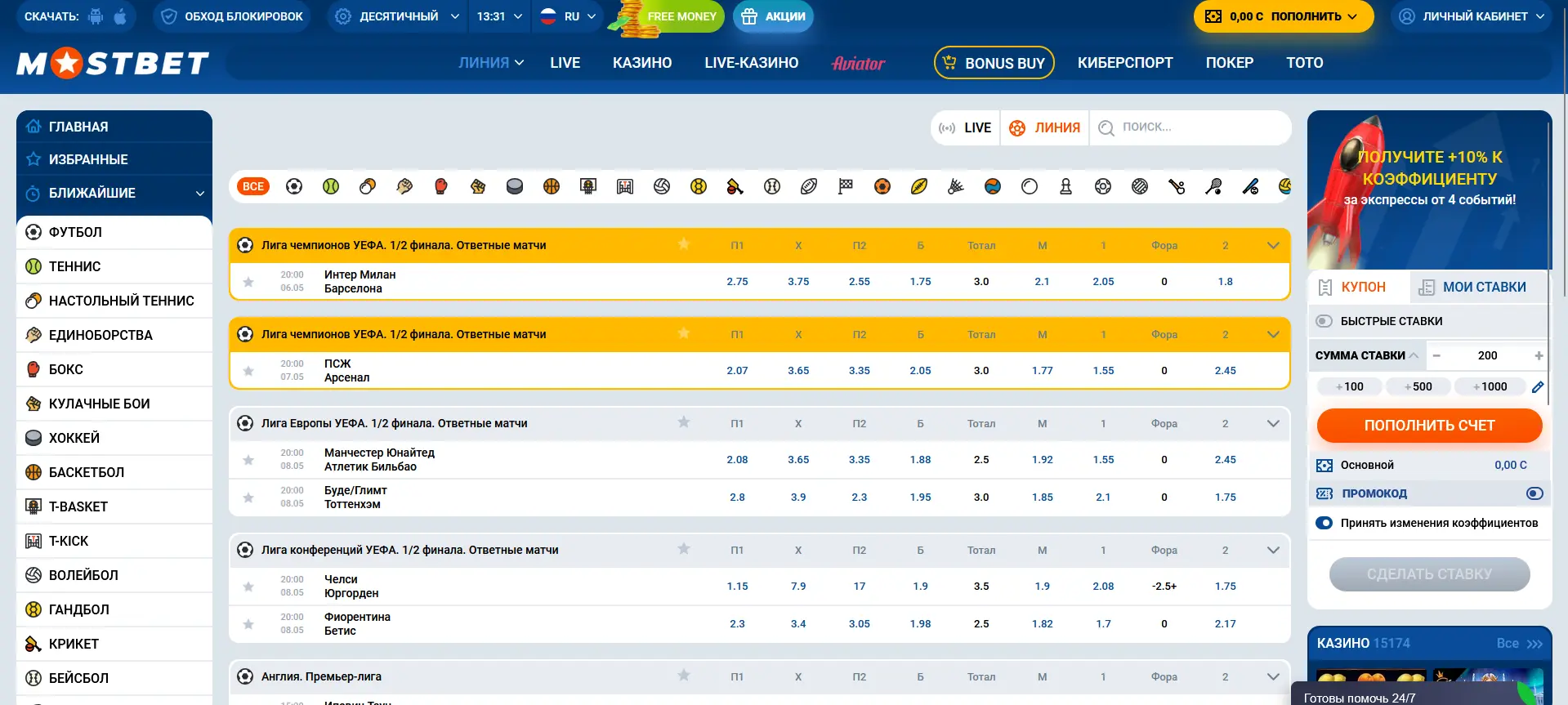This screenshot has height=705, width=1568.
Task: Filter by basketball icon in the sports row
Action: 552,186
